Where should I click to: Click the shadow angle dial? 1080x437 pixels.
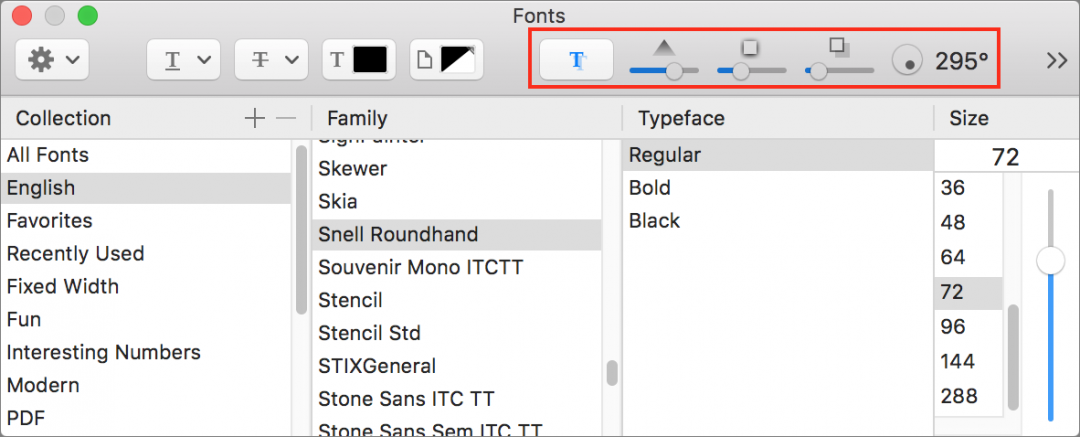click(x=907, y=61)
